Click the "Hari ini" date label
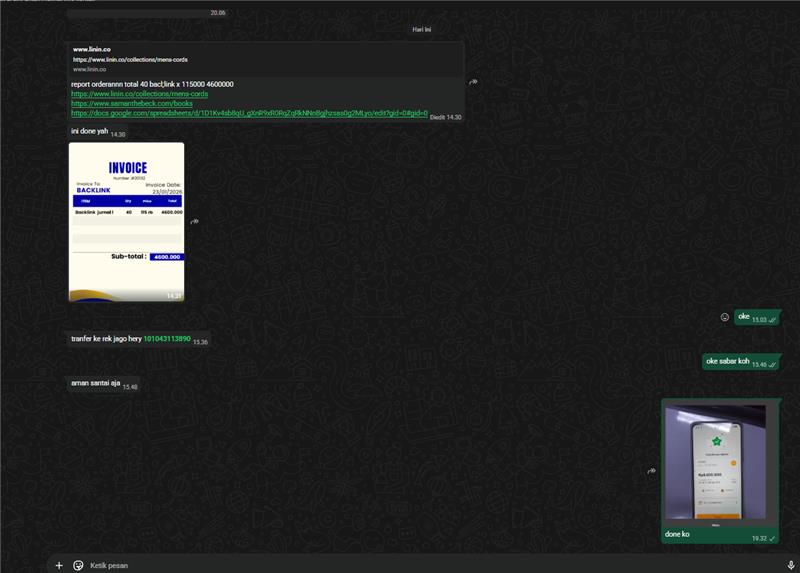 click(421, 29)
